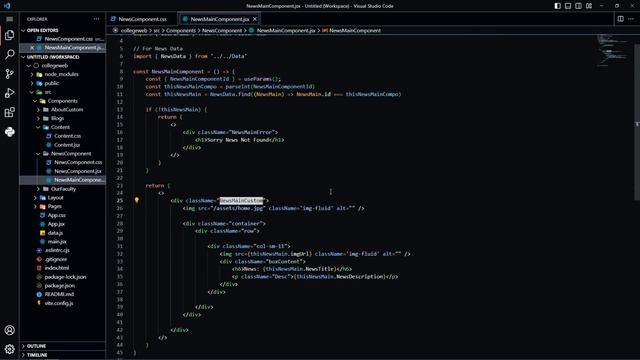Open the Python activity bar icon

(x=9, y=132)
